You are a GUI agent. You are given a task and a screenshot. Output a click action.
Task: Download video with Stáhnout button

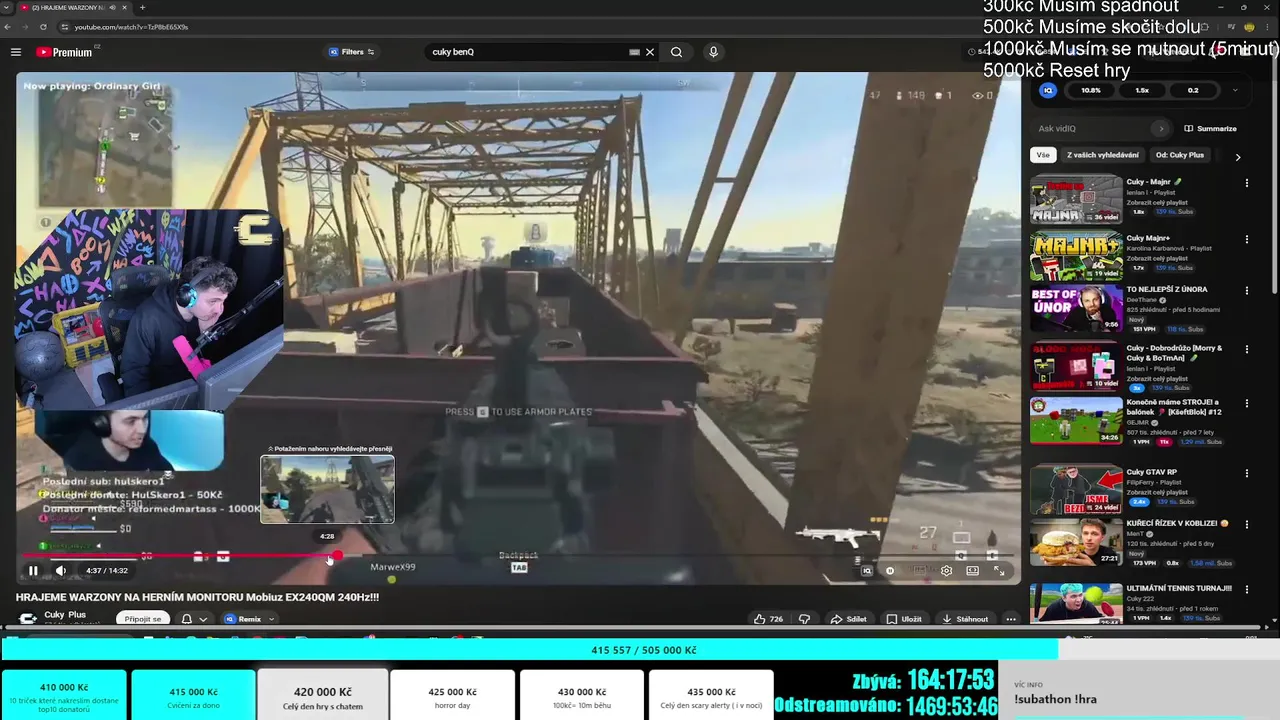[x=965, y=619]
